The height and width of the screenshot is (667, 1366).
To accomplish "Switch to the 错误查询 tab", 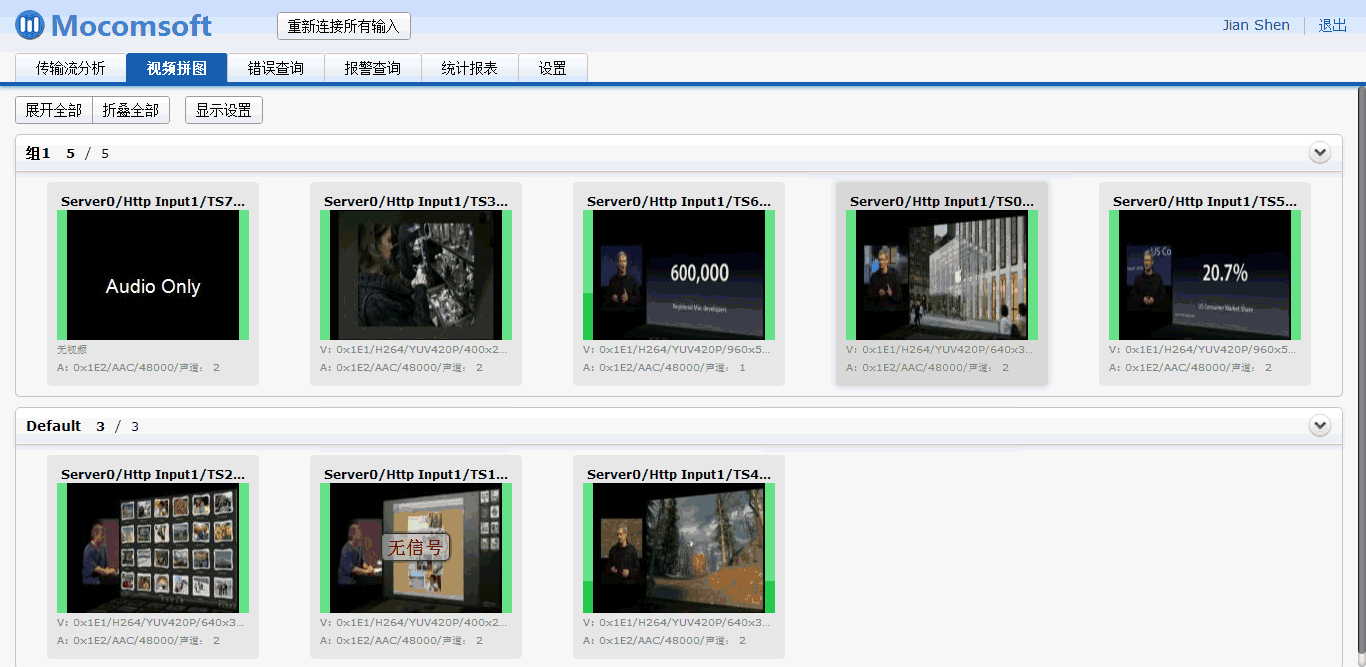I will [275, 68].
